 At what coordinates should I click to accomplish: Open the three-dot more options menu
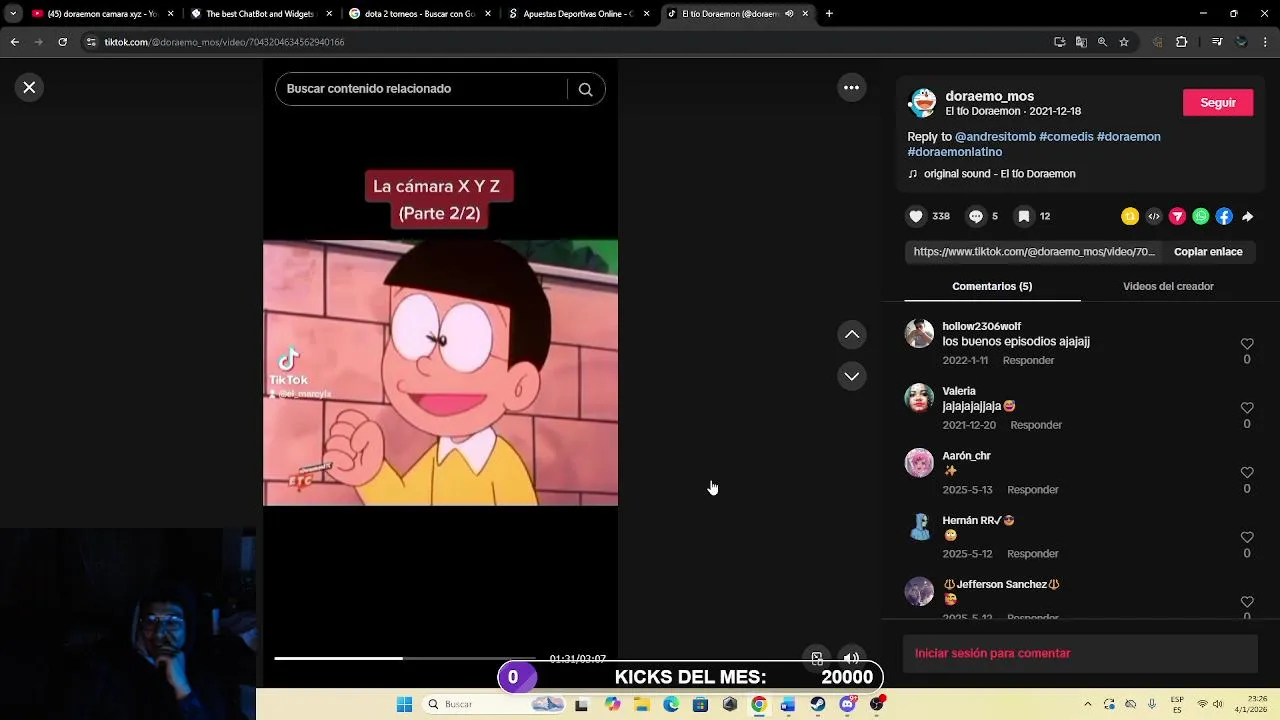tap(851, 88)
